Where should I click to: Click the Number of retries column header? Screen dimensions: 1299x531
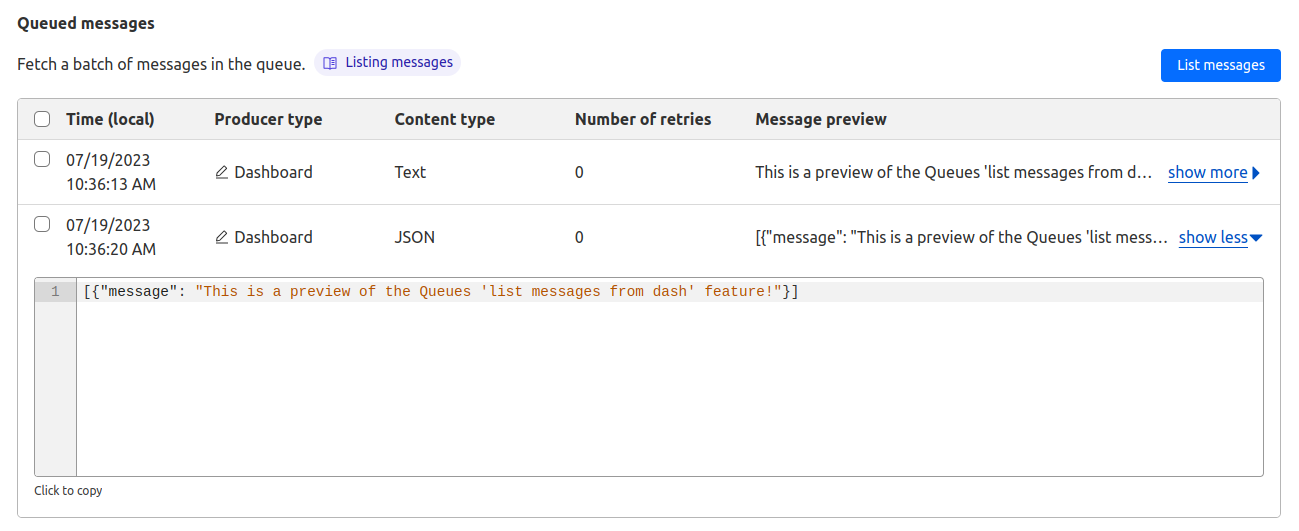coord(643,119)
